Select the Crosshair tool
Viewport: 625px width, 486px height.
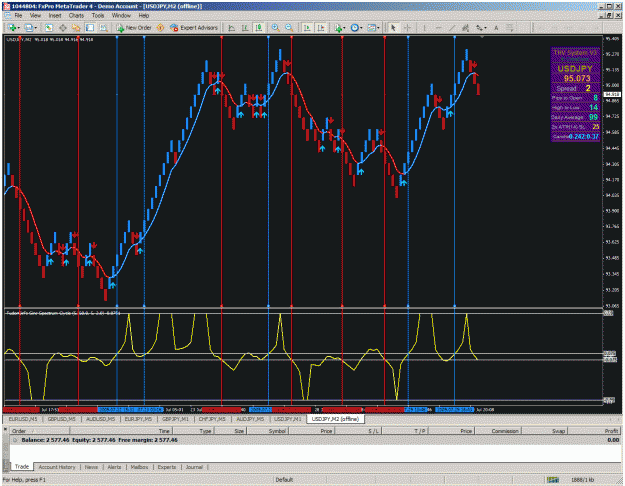[407, 28]
